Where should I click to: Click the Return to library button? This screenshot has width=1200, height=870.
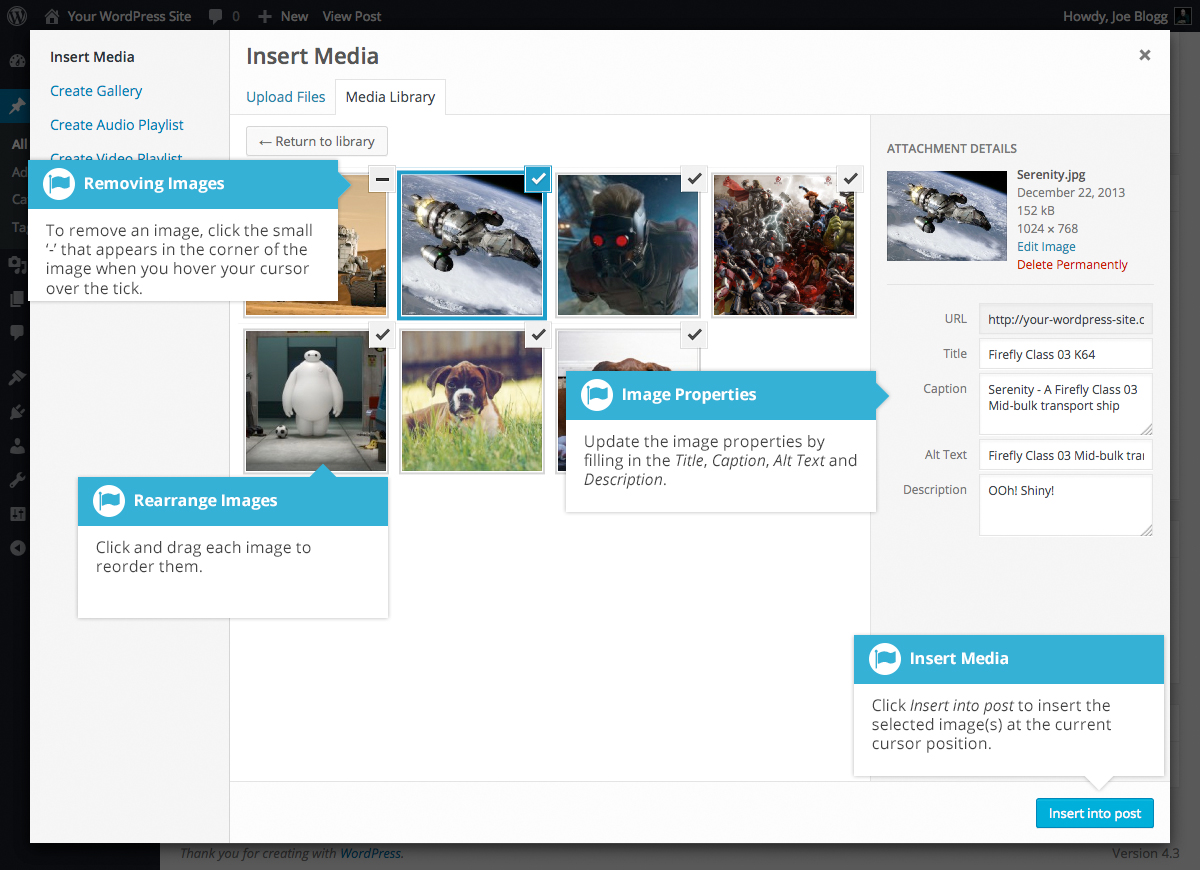click(x=317, y=141)
